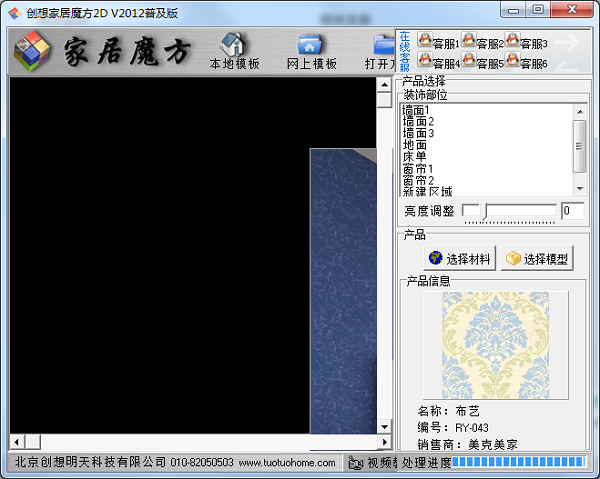
Task: Click the 视频教程 item in status bar
Action: click(x=370, y=463)
